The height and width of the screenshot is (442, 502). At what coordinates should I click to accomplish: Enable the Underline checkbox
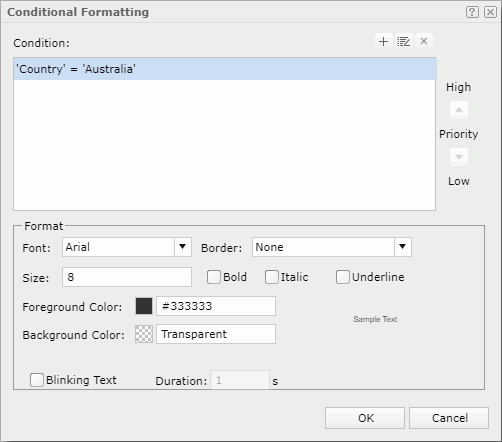[343, 277]
